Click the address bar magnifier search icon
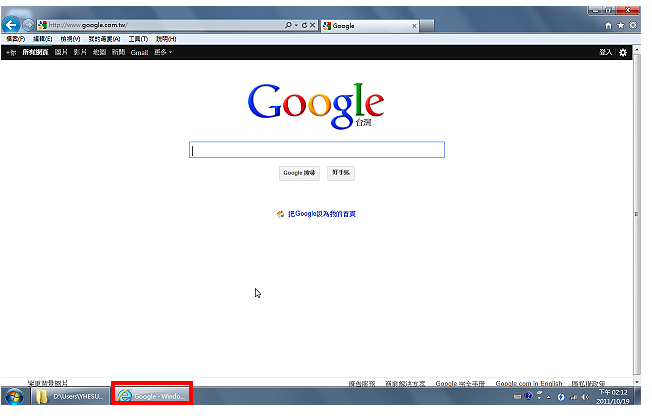This screenshot has height=416, width=652. pos(288,25)
